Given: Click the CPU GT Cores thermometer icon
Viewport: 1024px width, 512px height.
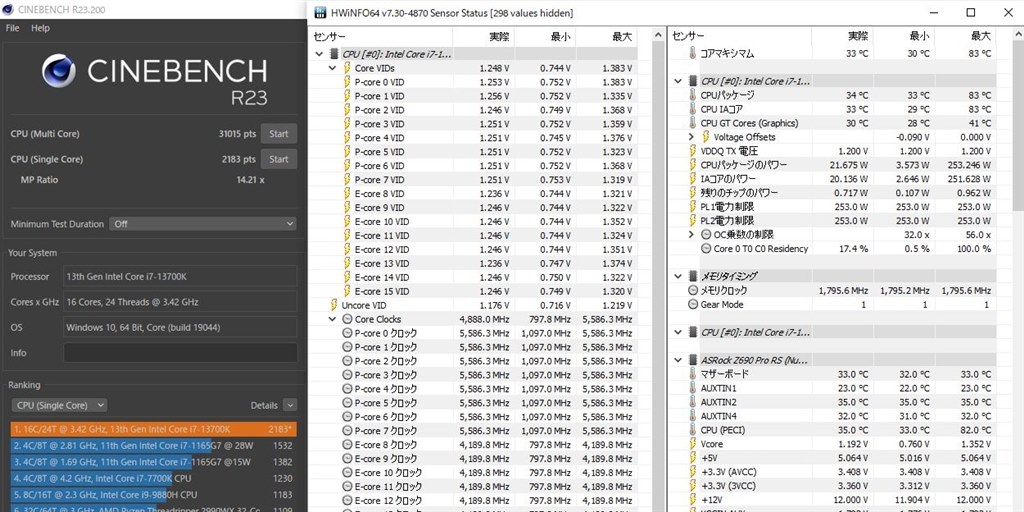Looking at the screenshot, I should coord(692,123).
